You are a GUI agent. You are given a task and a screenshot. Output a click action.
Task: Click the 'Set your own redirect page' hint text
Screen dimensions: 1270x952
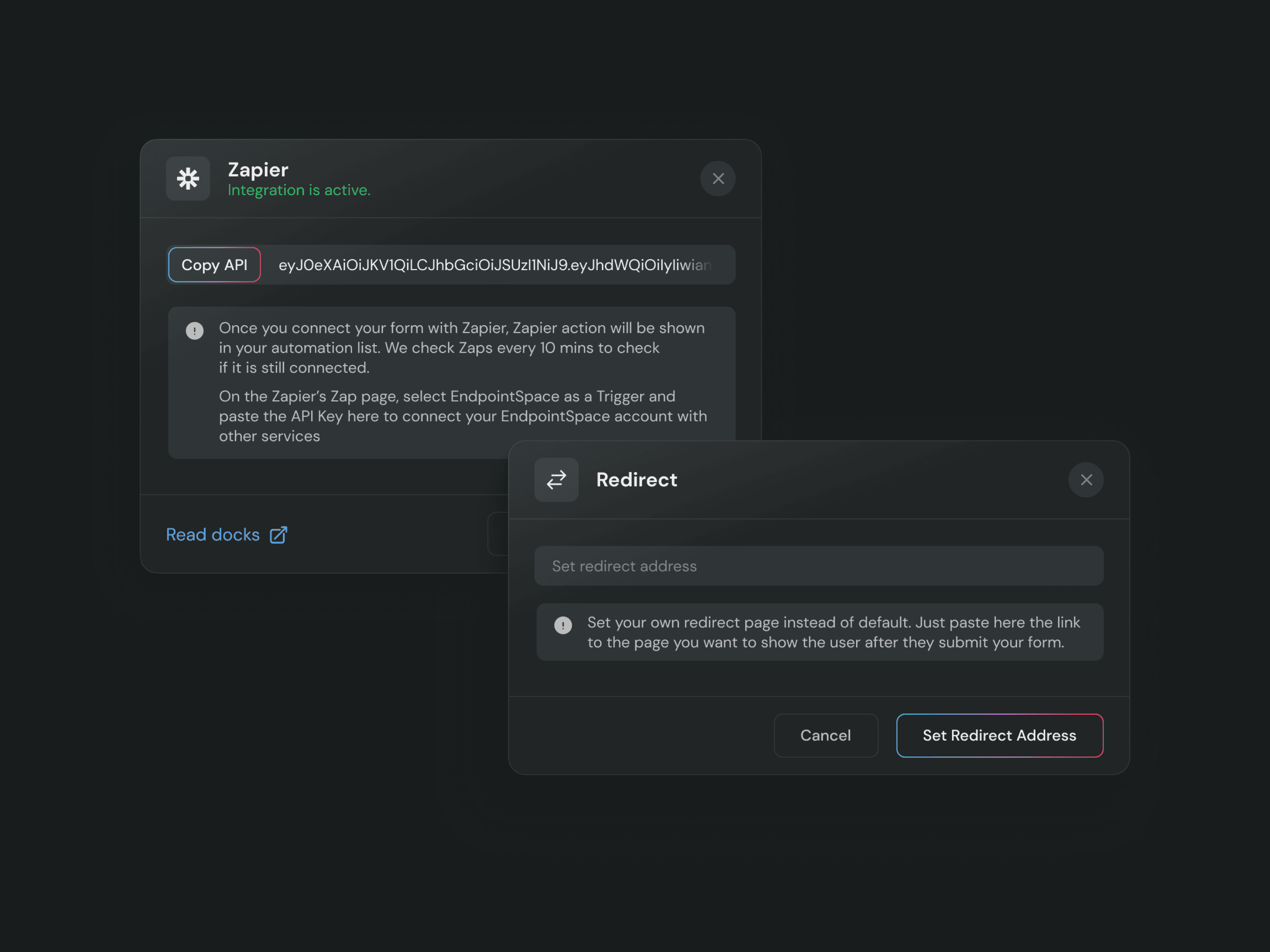[x=834, y=632]
